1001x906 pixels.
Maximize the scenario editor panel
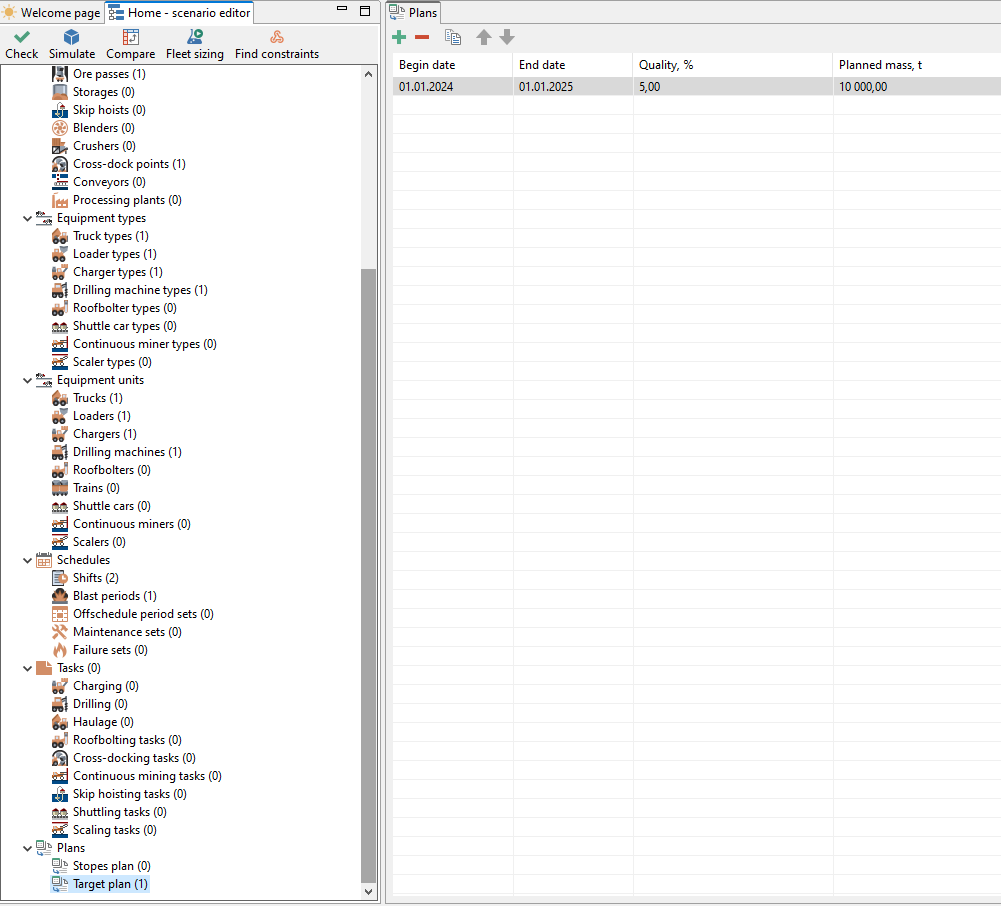(x=365, y=11)
